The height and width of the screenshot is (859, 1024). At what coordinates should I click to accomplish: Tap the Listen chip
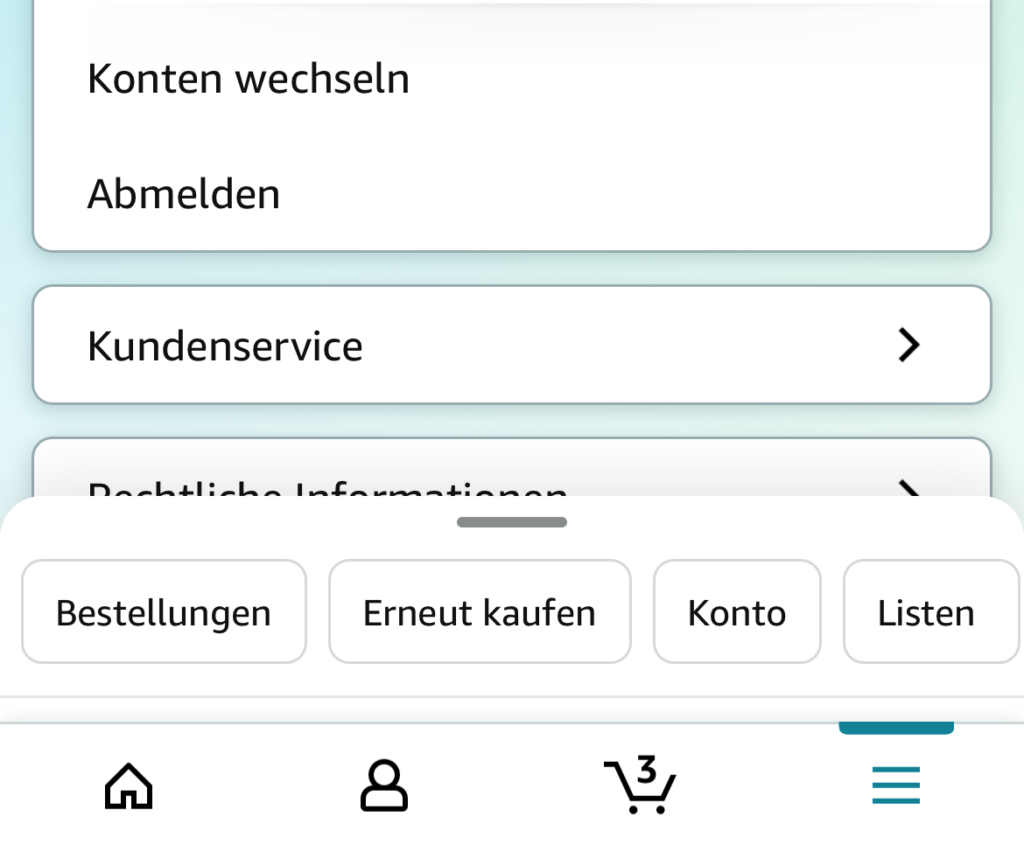931,611
